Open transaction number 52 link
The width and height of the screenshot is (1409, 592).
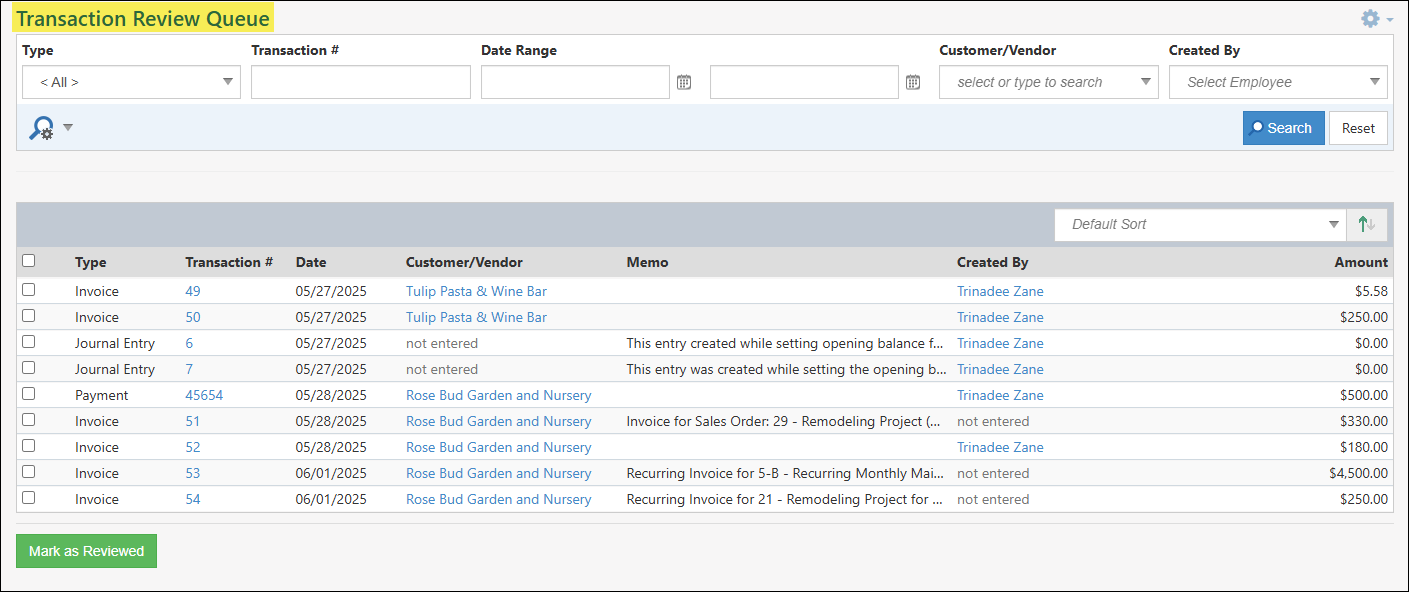point(193,447)
